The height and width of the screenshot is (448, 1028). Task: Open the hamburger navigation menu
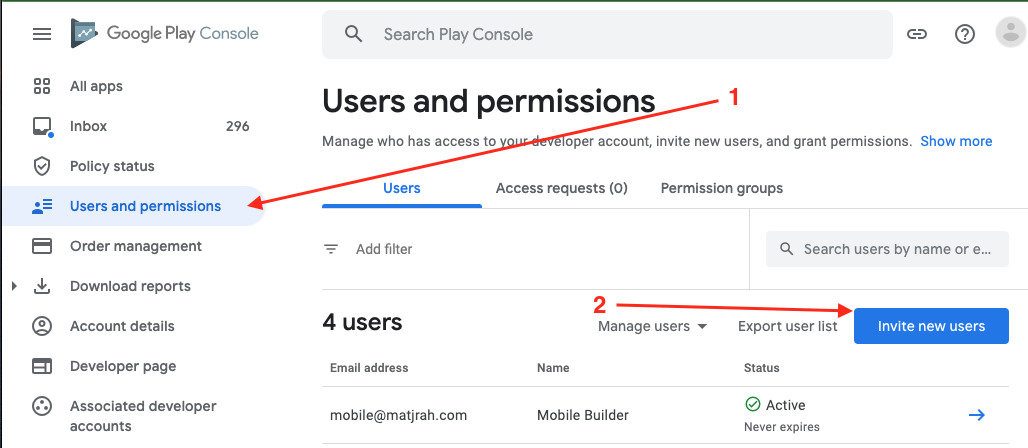click(42, 34)
